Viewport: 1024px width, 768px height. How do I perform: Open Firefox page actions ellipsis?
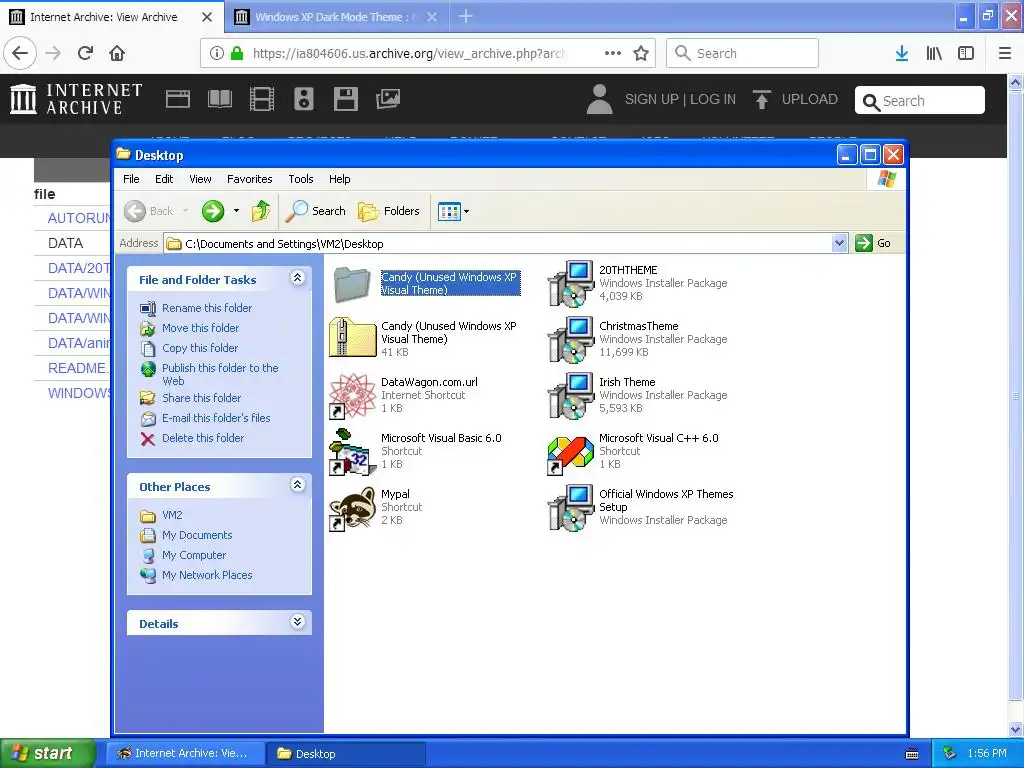pyautogui.click(x=613, y=53)
